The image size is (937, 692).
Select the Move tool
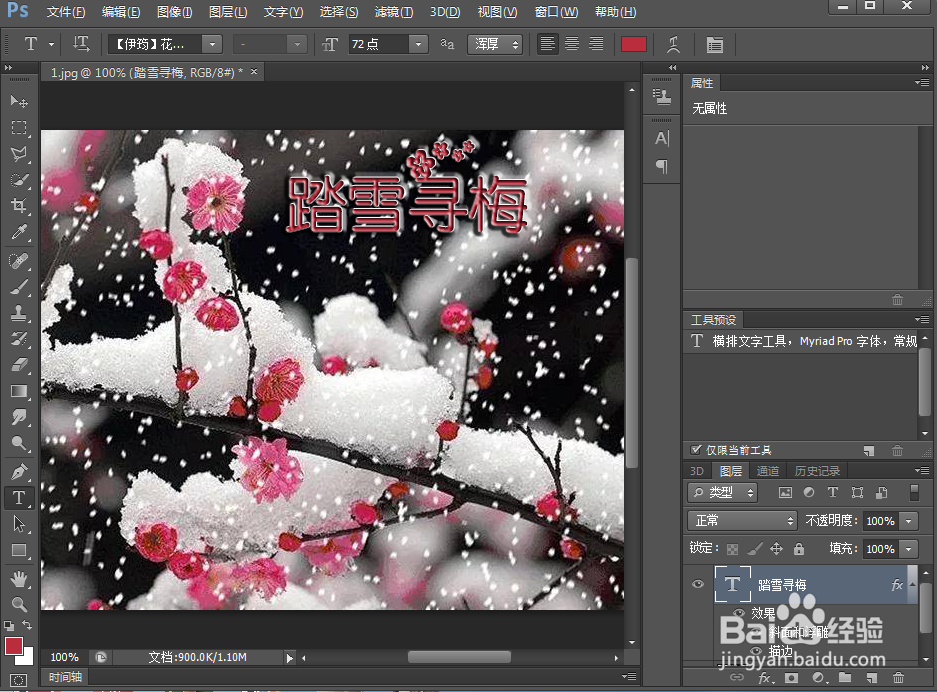pyautogui.click(x=18, y=99)
